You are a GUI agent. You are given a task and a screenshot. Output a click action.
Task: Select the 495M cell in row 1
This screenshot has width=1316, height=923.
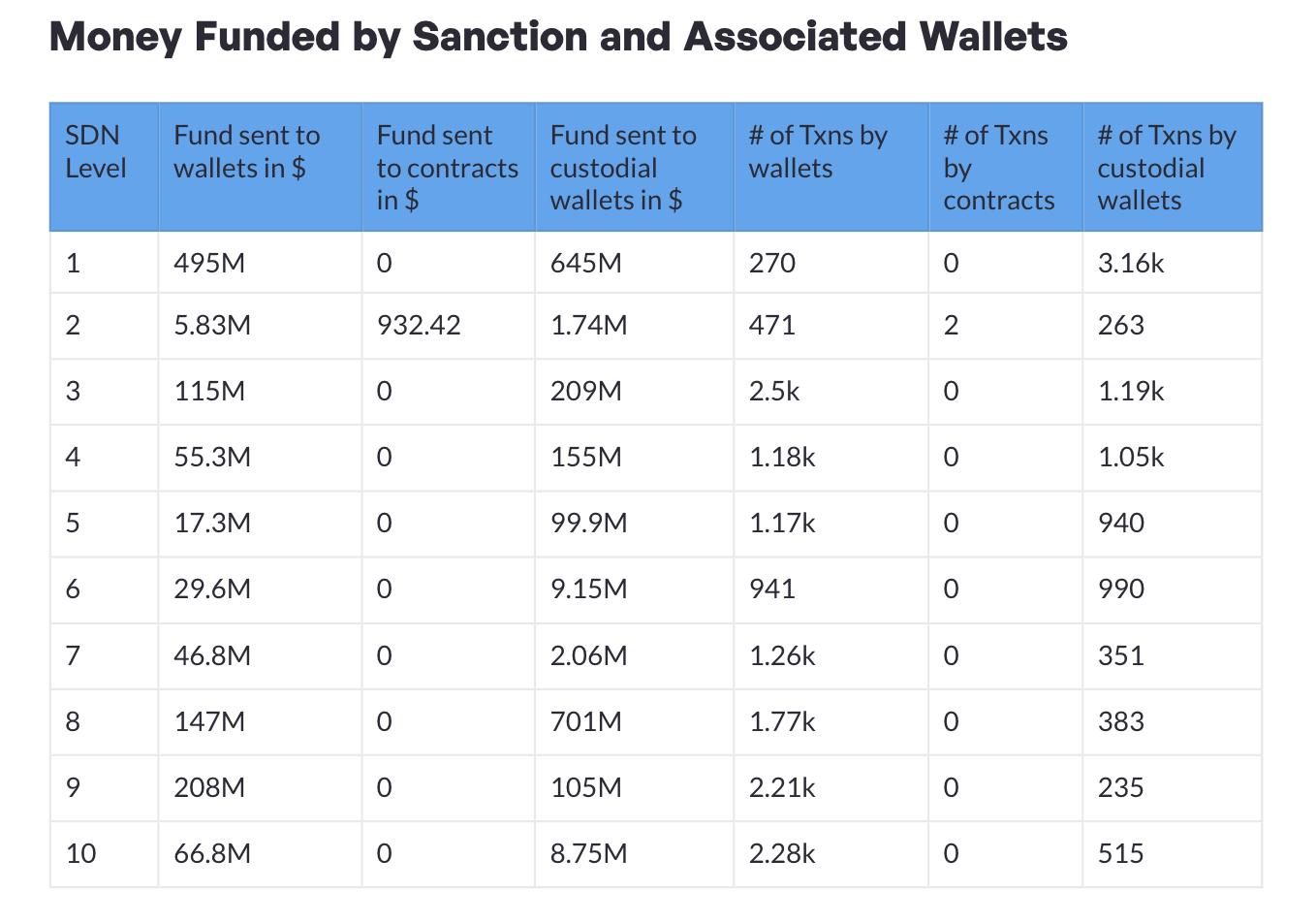click(x=209, y=263)
